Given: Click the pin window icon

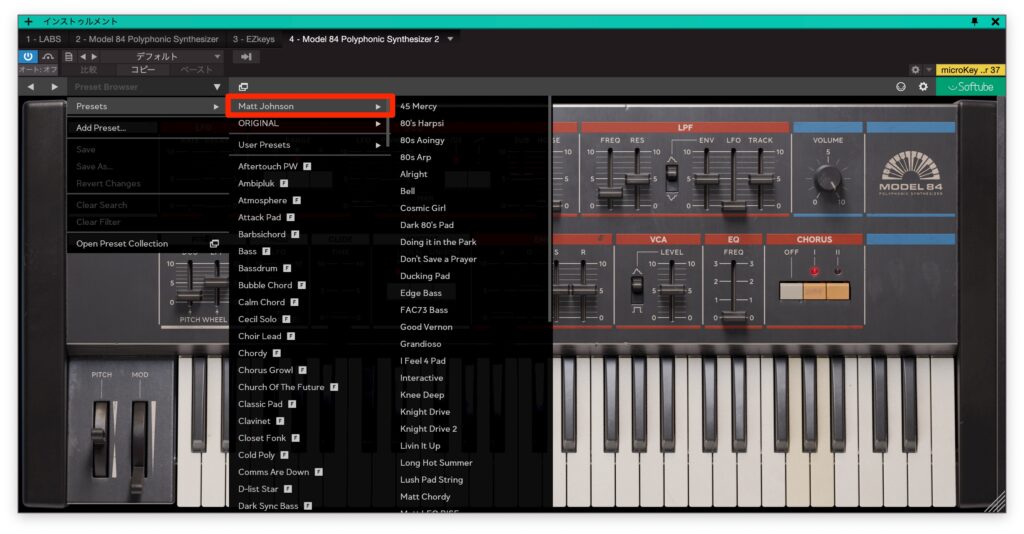Looking at the screenshot, I should point(975,21).
